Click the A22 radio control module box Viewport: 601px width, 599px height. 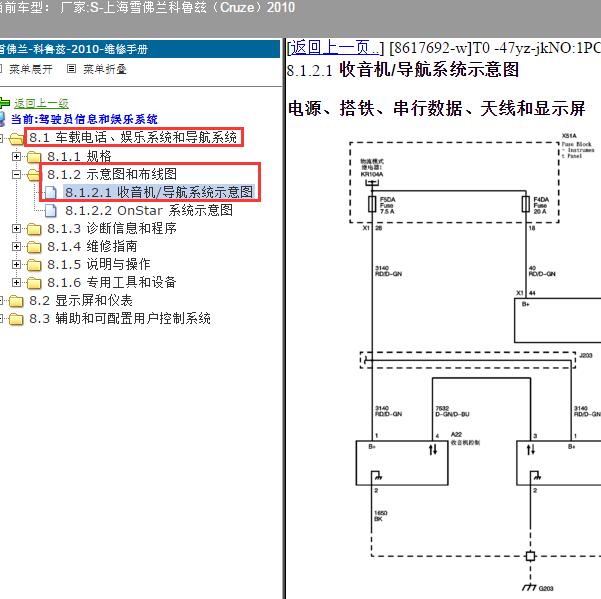[x=402, y=463]
